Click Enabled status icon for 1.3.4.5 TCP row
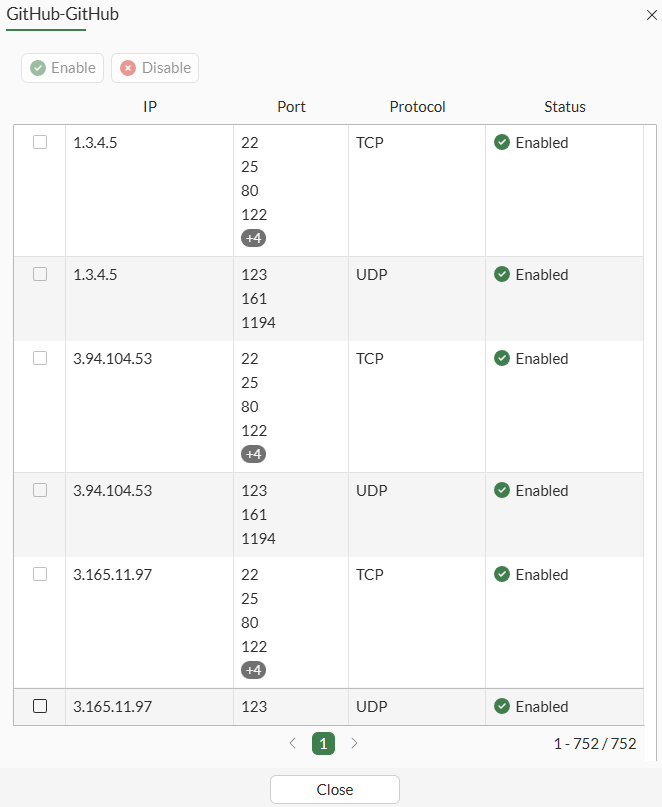 (x=501, y=142)
